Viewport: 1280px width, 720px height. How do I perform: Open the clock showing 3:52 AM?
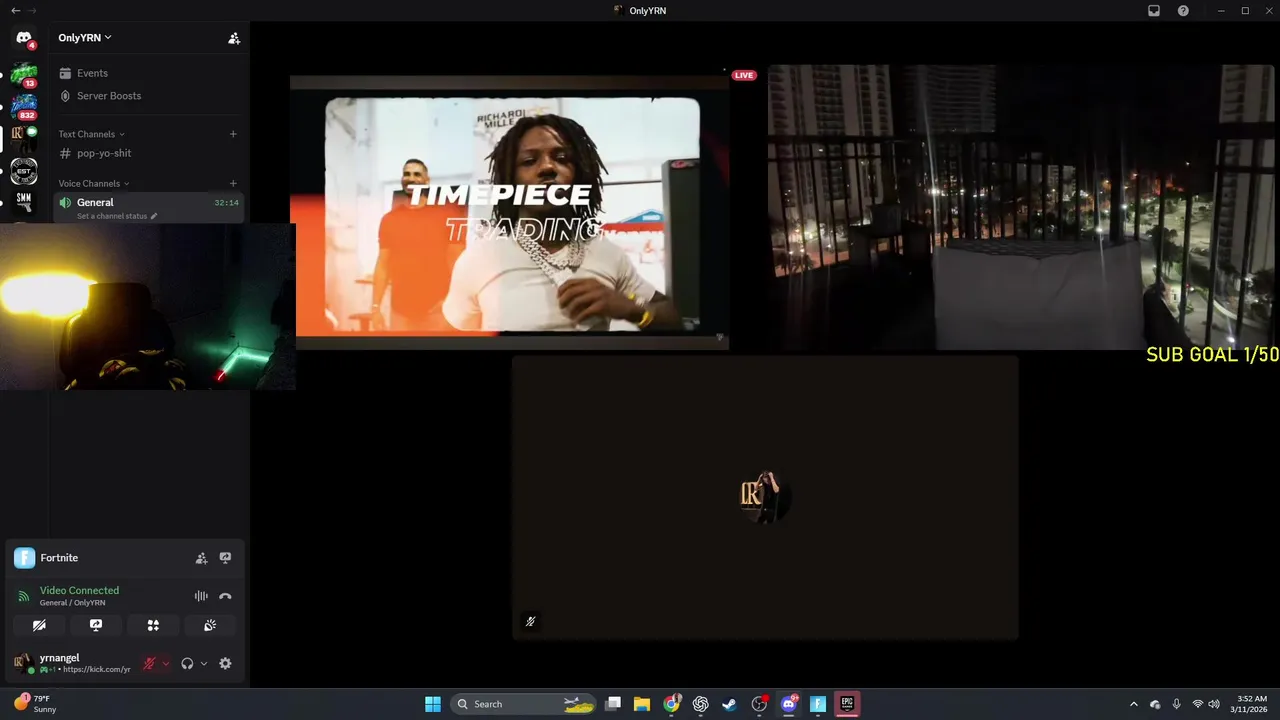[x=1250, y=704]
